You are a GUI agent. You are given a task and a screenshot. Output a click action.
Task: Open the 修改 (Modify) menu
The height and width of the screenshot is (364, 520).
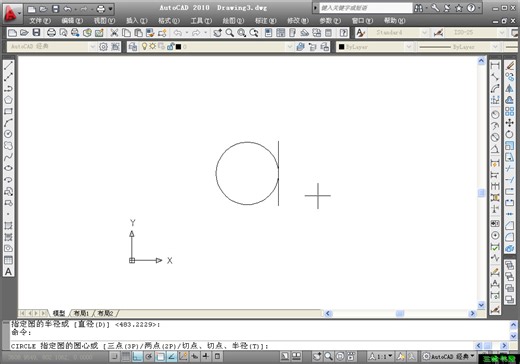point(298,21)
